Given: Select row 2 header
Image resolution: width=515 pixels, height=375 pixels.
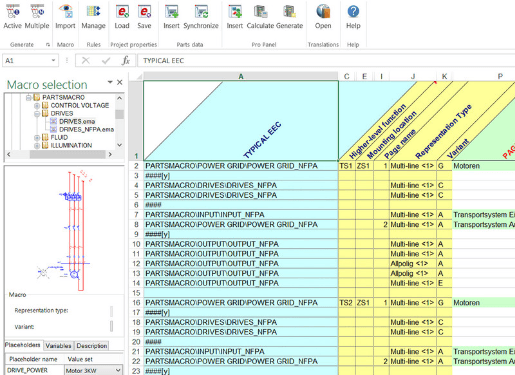Looking at the screenshot, I should (136, 166).
